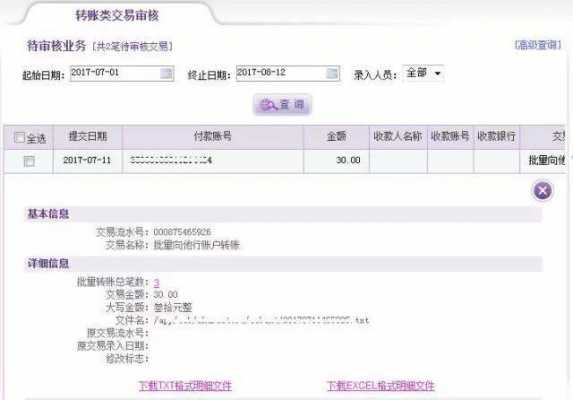The height and width of the screenshot is (400, 573).
Task: Open the 起始日期 calendar picker icon
Action: coord(166,73)
